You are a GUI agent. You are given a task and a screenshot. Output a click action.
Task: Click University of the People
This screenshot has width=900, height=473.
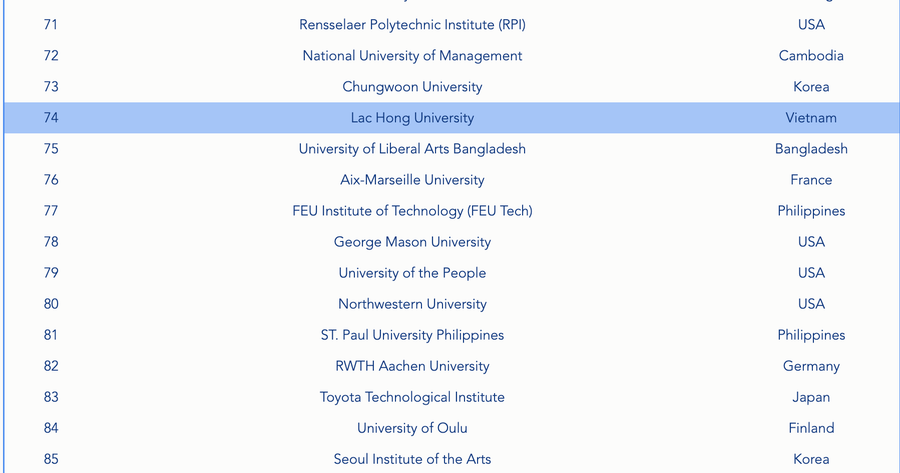tap(412, 273)
